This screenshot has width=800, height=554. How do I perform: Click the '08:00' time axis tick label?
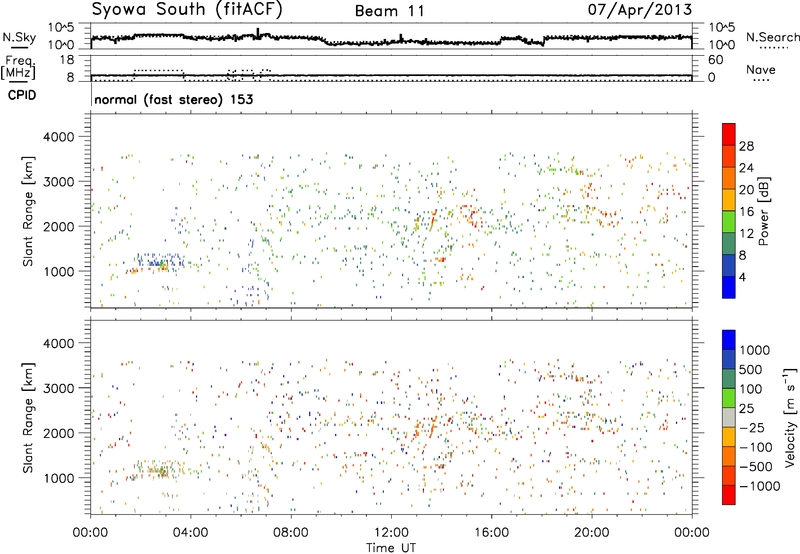pos(291,533)
